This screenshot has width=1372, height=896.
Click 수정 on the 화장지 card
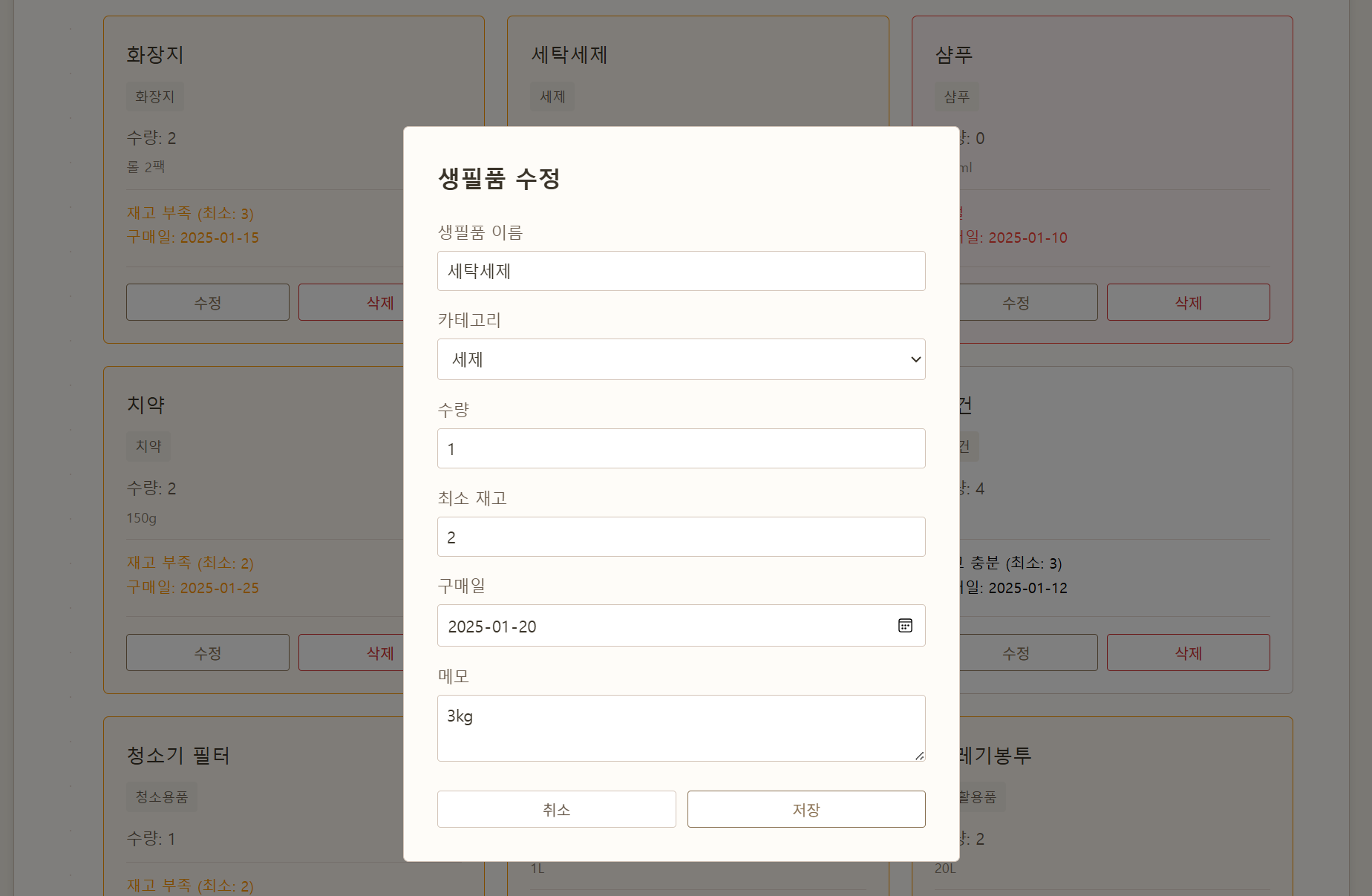208,302
